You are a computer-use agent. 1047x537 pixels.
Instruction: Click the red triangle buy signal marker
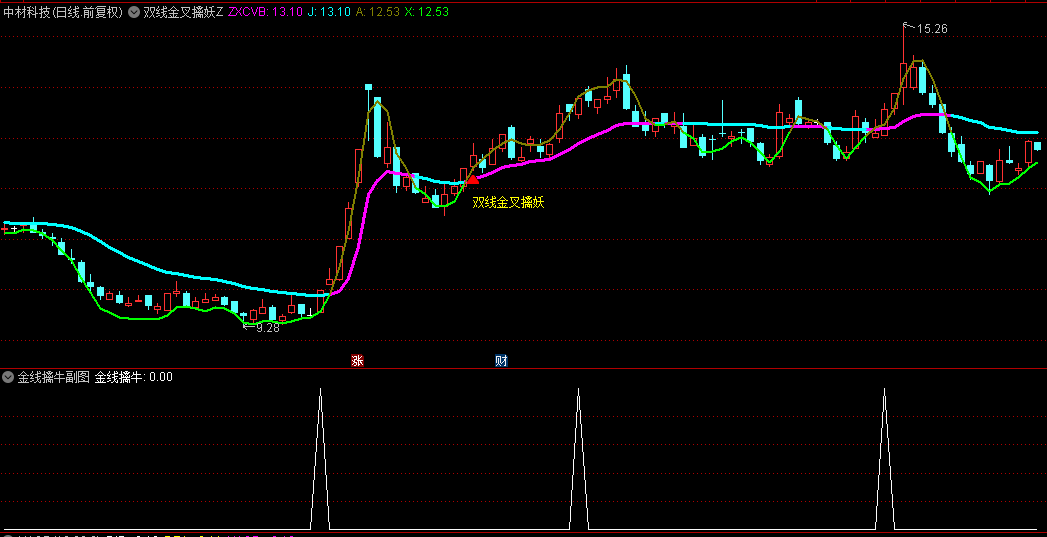pos(472,178)
